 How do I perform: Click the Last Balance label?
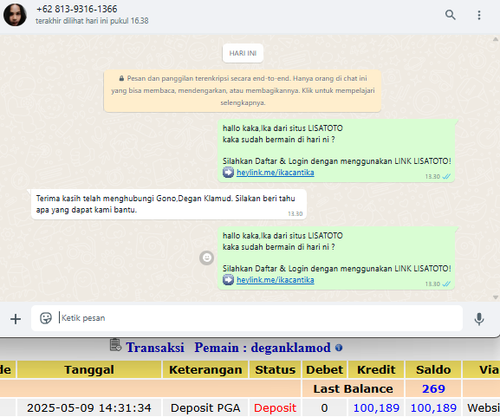click(x=353, y=389)
